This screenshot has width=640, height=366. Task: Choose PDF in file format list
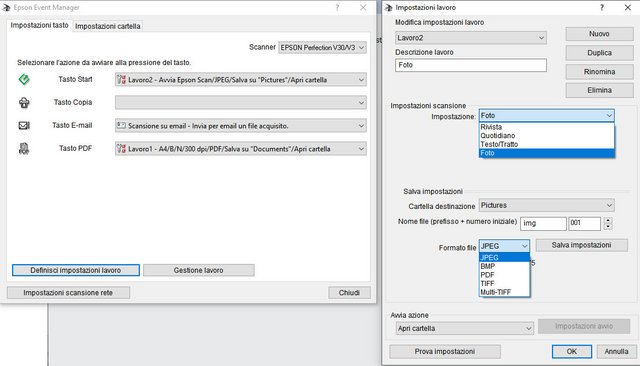tap(504, 275)
